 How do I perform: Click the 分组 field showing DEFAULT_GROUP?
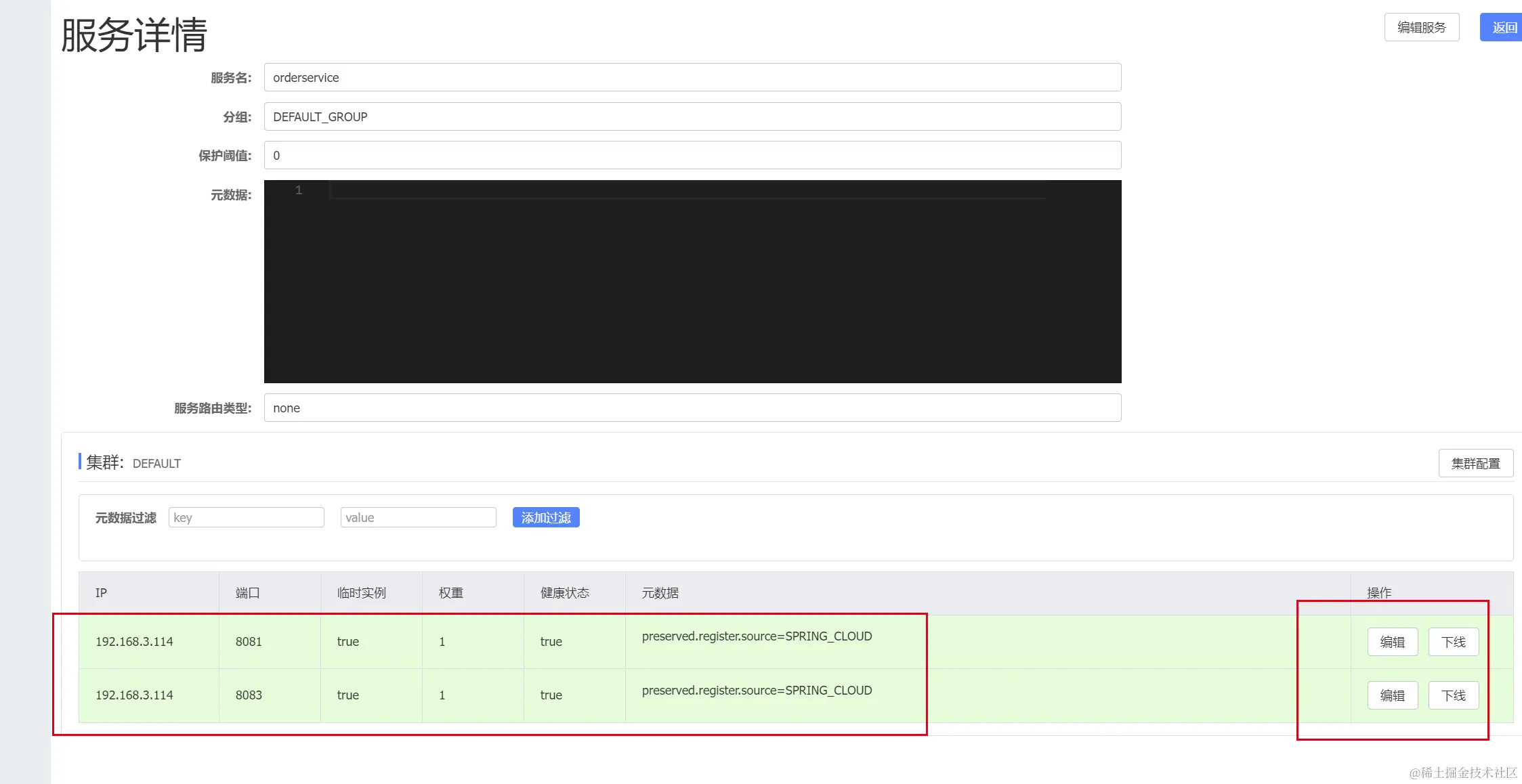coord(692,117)
